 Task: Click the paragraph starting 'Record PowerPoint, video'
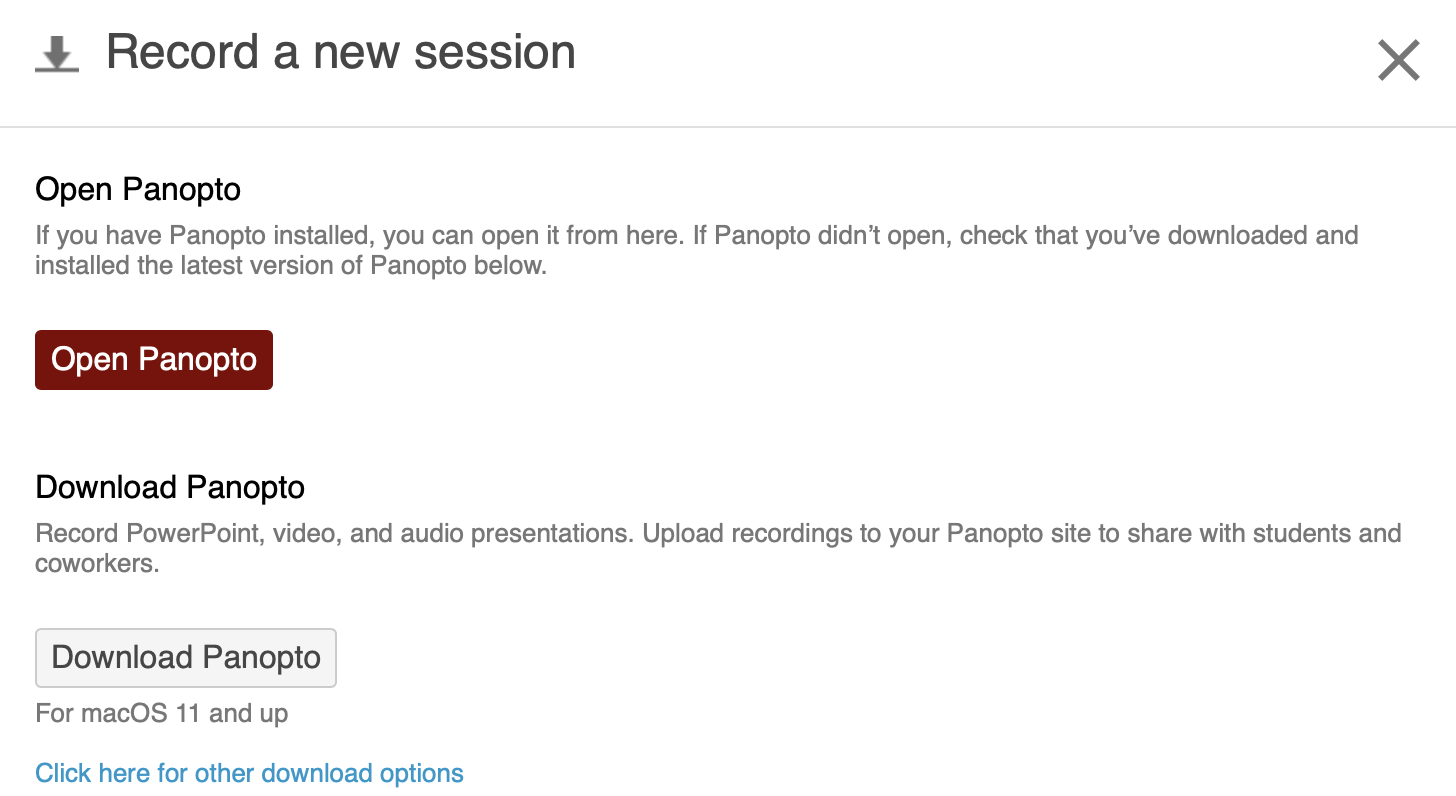(718, 548)
